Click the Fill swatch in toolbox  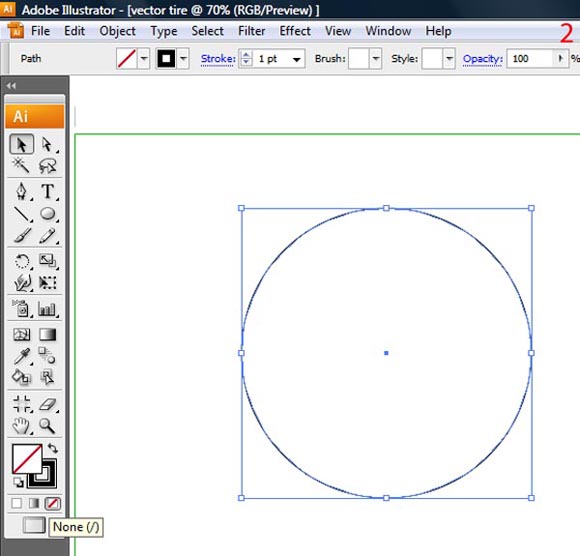pyautogui.click(x=27, y=459)
